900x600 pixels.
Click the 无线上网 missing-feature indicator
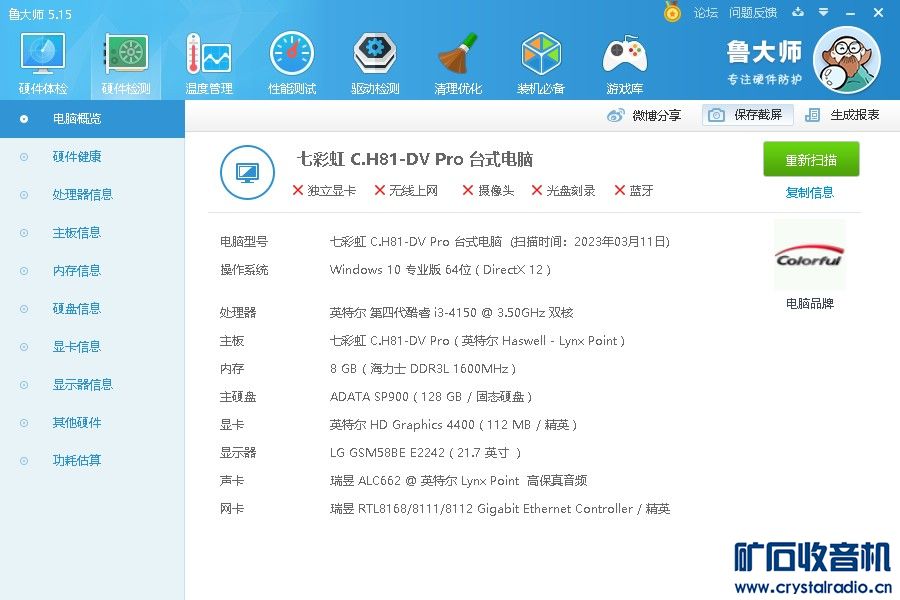[406, 191]
